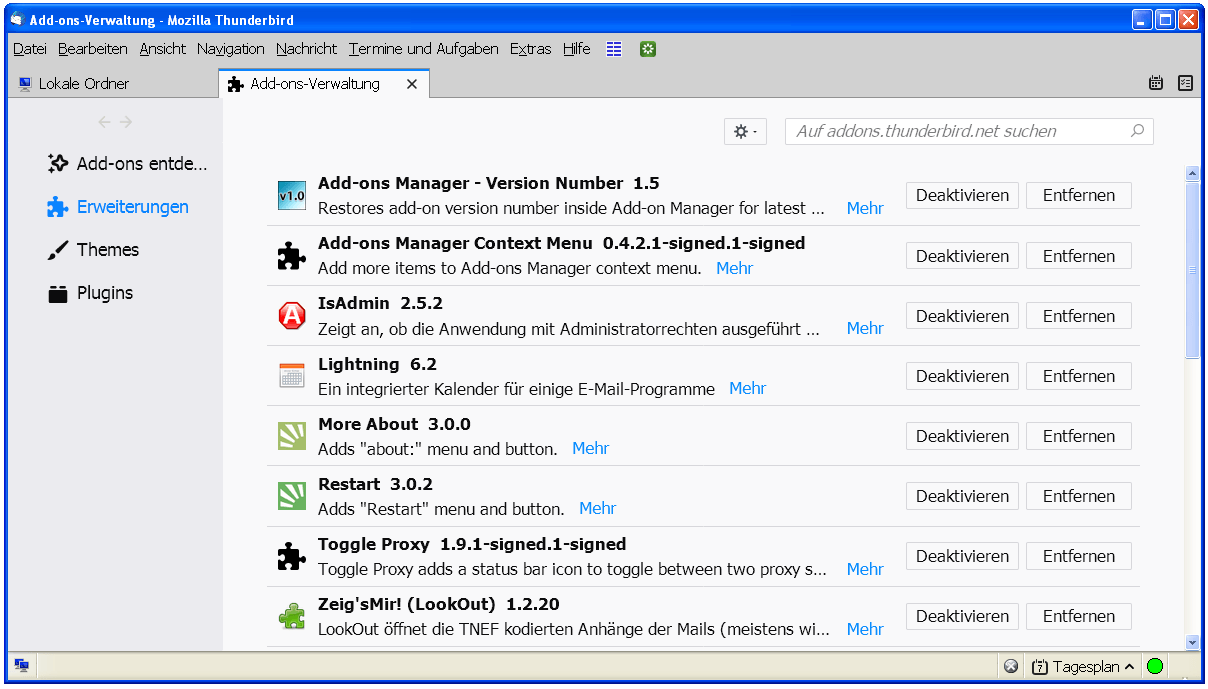
Task: Click Mehr link for Add-ons Manager Context Menu
Action: pyautogui.click(x=734, y=269)
